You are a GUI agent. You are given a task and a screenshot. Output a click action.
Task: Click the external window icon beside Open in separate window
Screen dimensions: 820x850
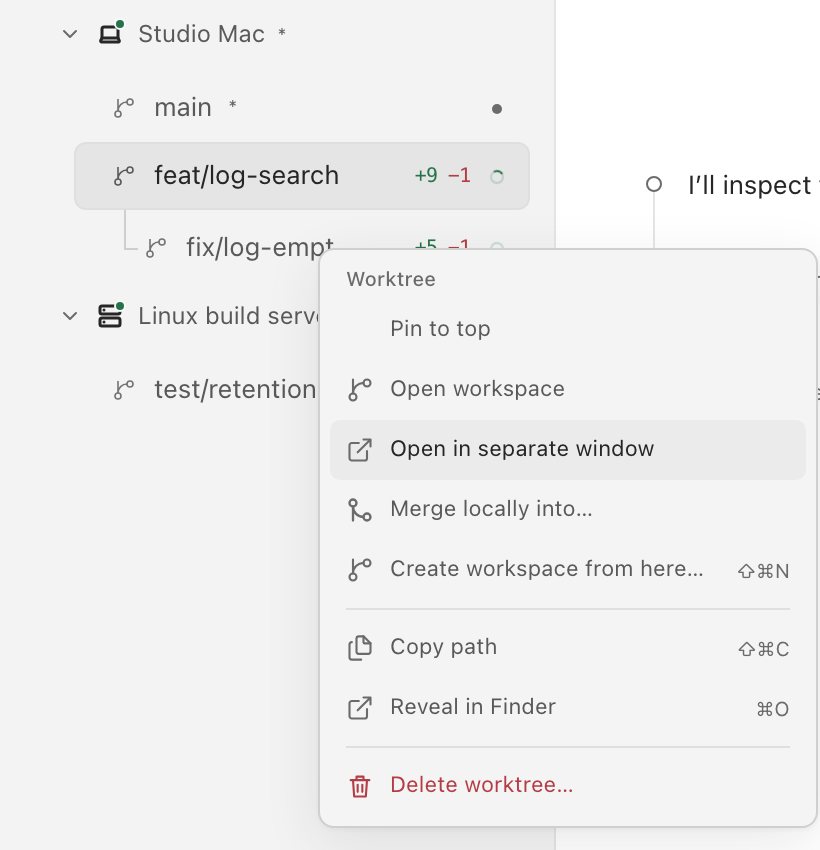click(360, 450)
